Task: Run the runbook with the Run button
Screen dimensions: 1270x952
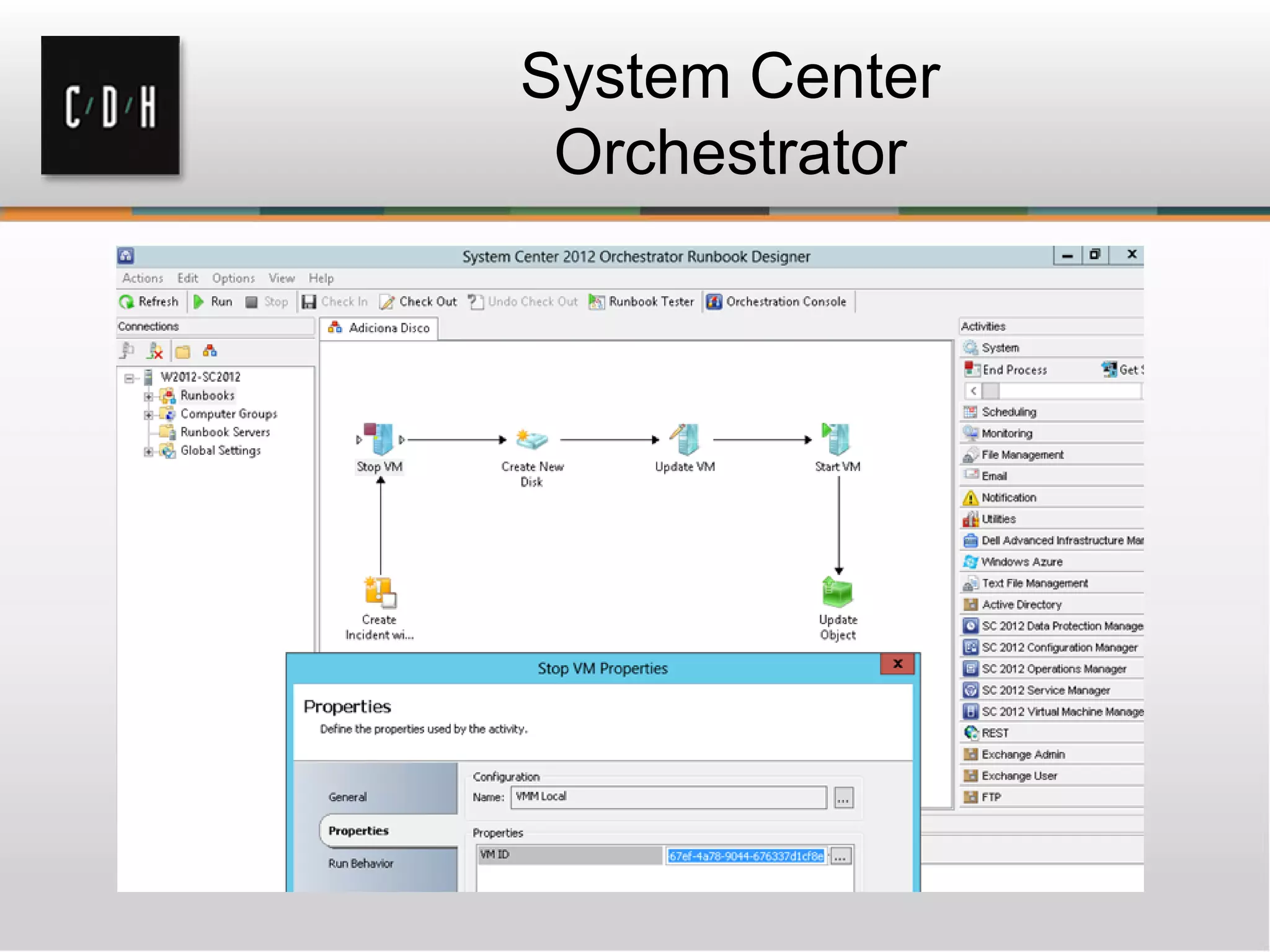Action: click(213, 302)
